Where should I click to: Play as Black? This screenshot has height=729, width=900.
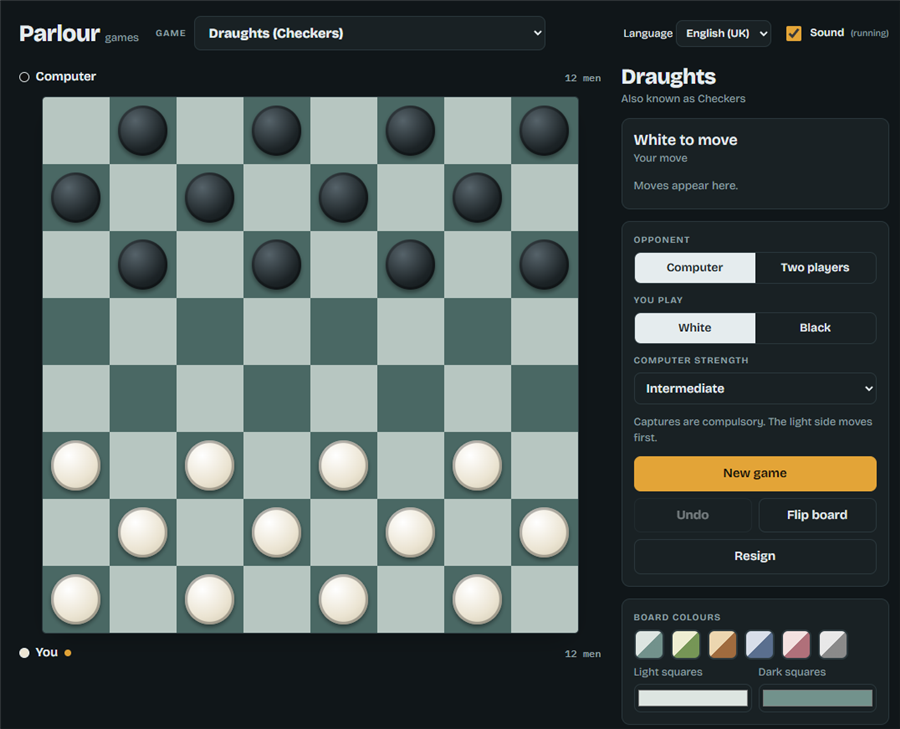click(x=815, y=328)
